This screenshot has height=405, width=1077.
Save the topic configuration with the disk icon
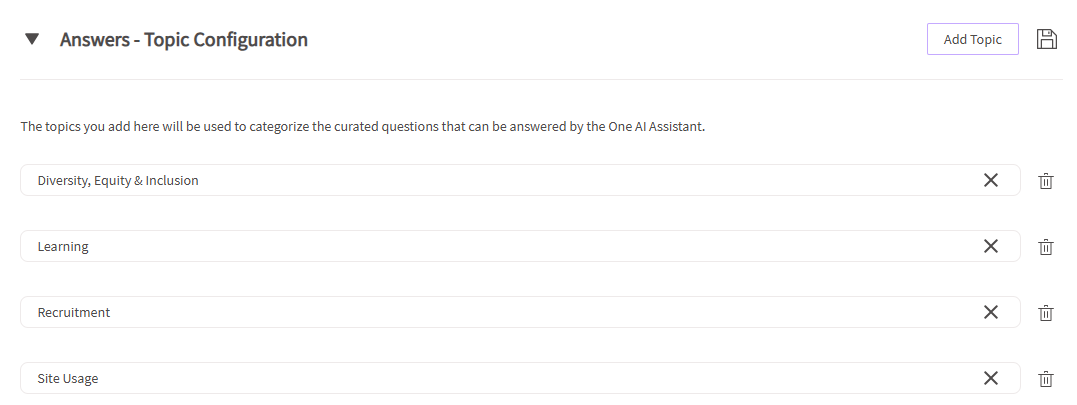1047,39
